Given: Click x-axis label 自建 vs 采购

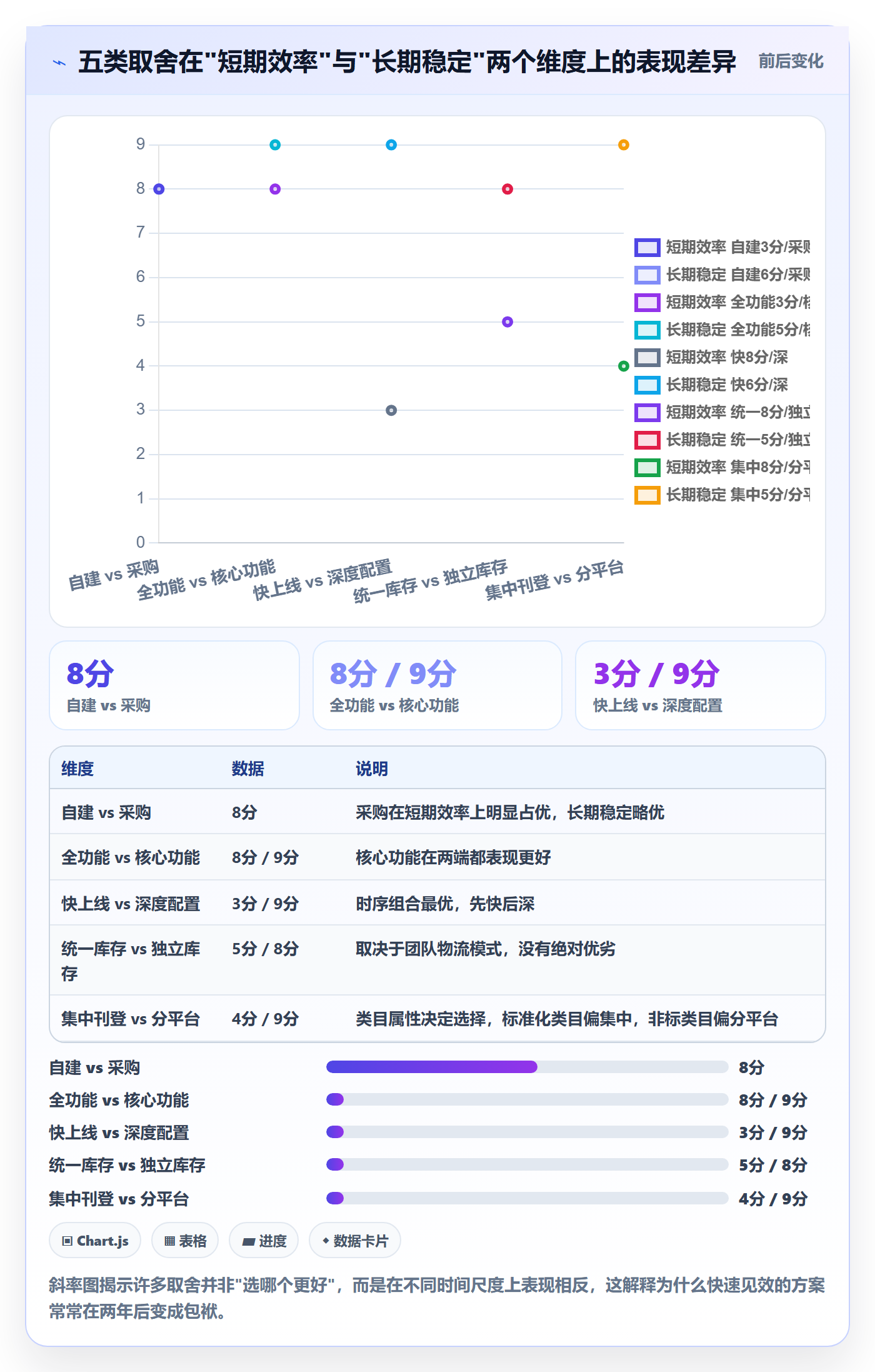Looking at the screenshot, I should [x=114, y=575].
